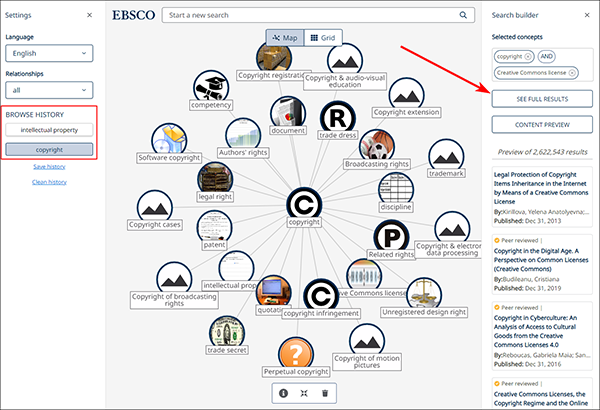Open the Creative Commons Licenses, the Copyright Regime result
This screenshot has width=600, height=410.
pos(541,399)
